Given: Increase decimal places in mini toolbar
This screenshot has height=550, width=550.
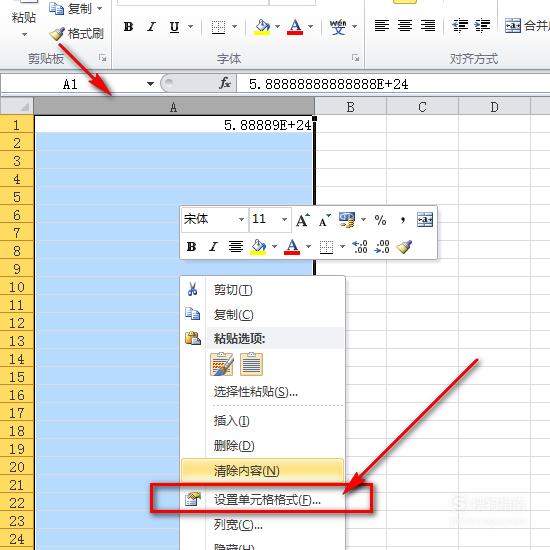Looking at the screenshot, I should [360, 247].
